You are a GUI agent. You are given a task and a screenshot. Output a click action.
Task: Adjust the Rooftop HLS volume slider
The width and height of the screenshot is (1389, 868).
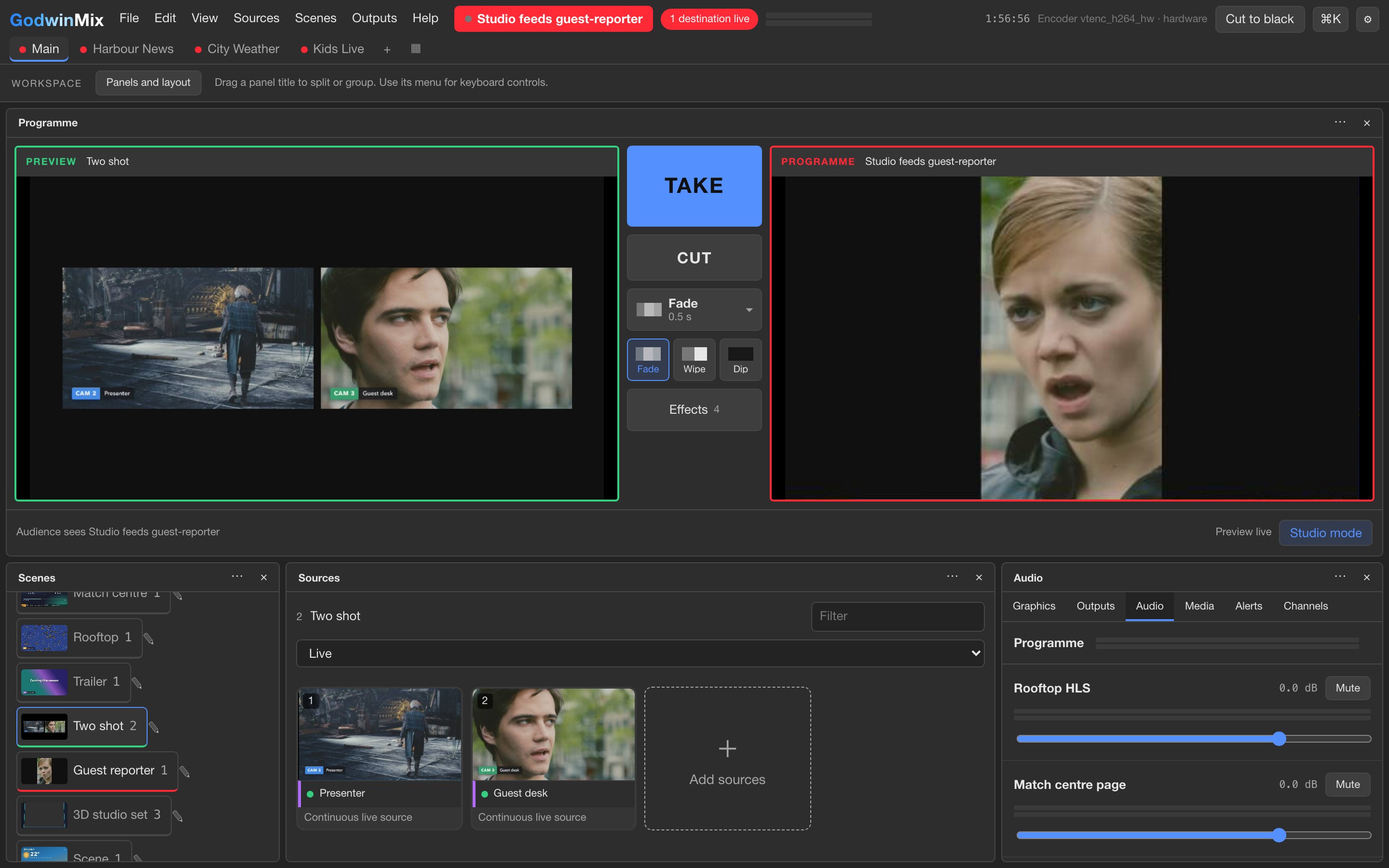[1193, 739]
